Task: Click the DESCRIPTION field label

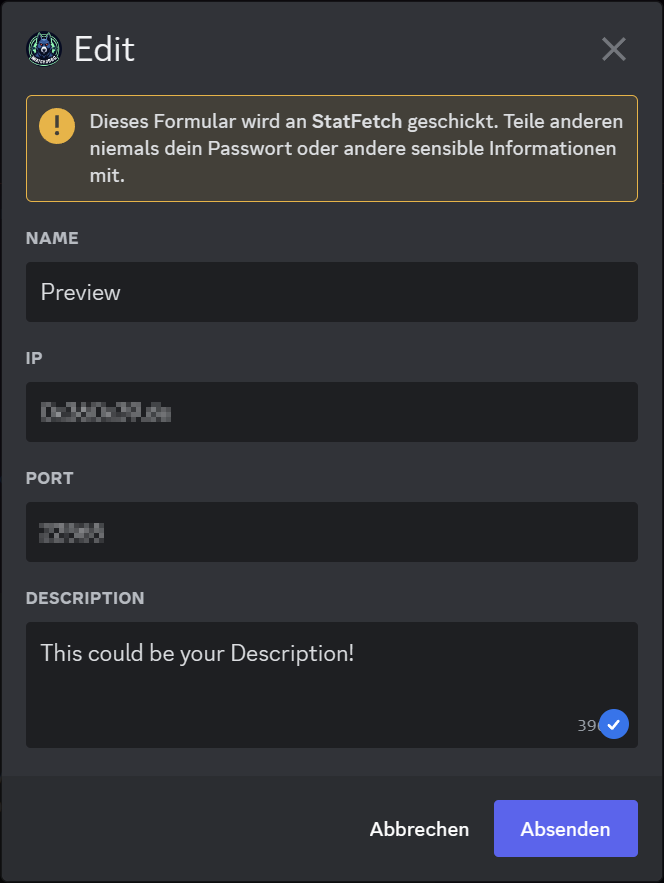Action: click(x=85, y=598)
